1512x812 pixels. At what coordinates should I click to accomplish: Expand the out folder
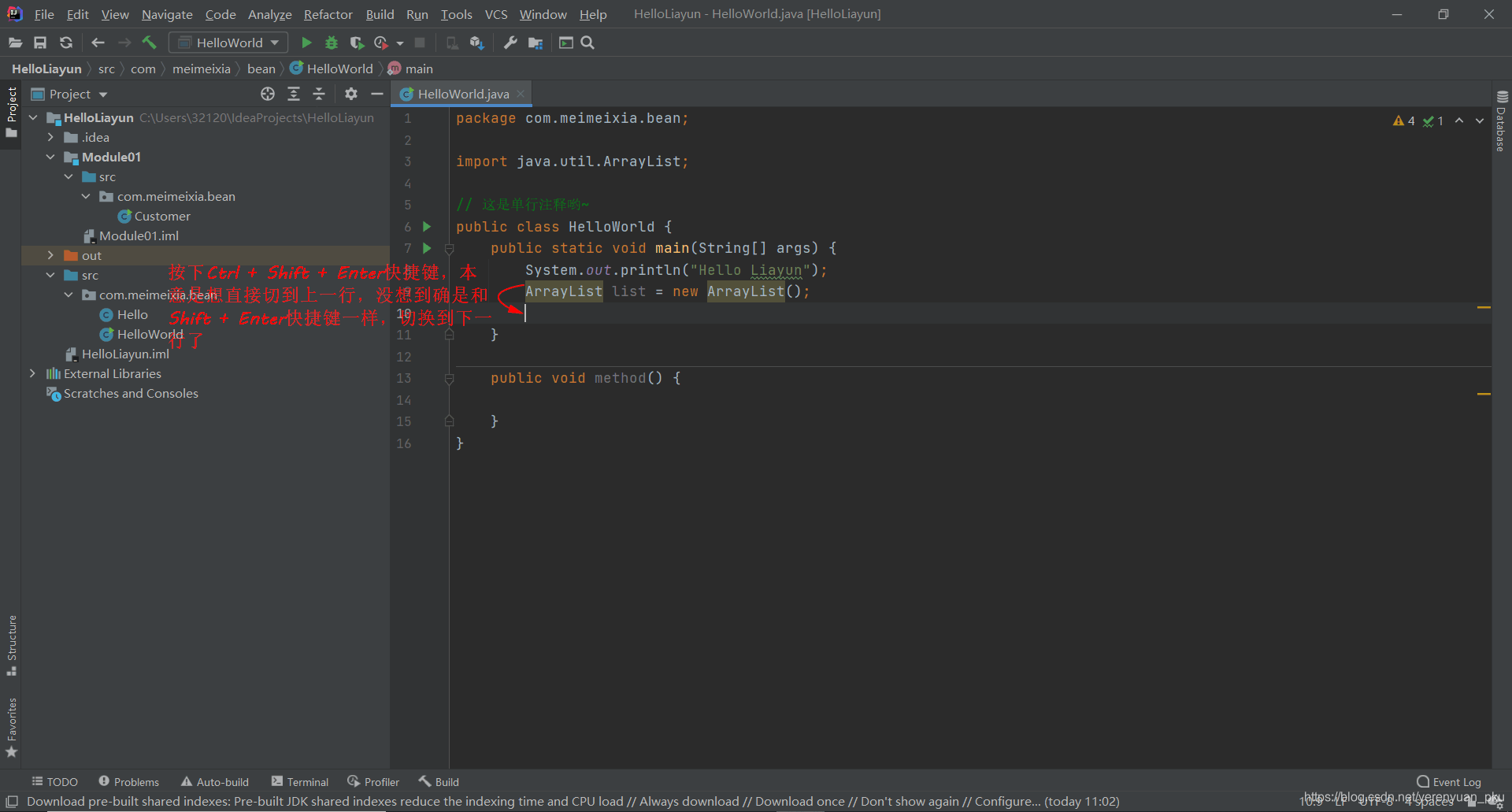point(50,255)
